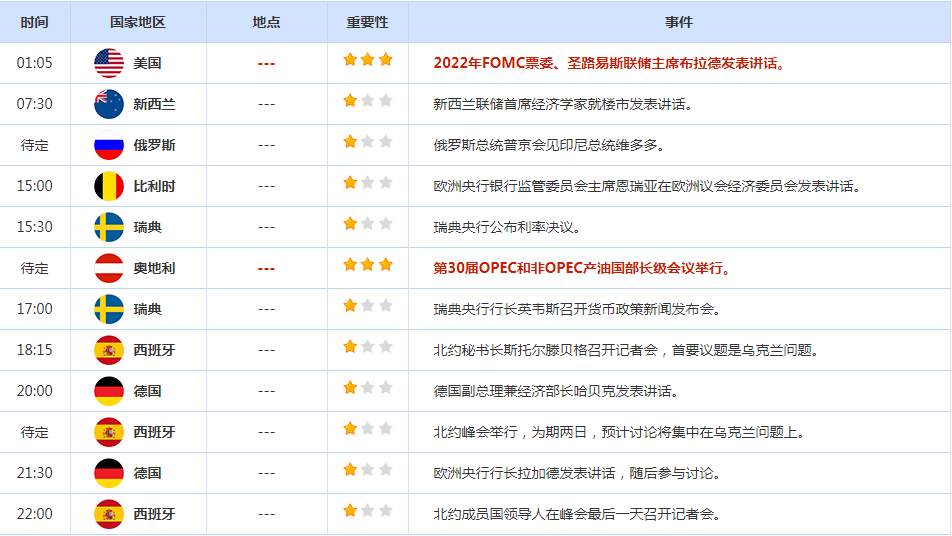Click the 重要性 column header

[x=368, y=22]
